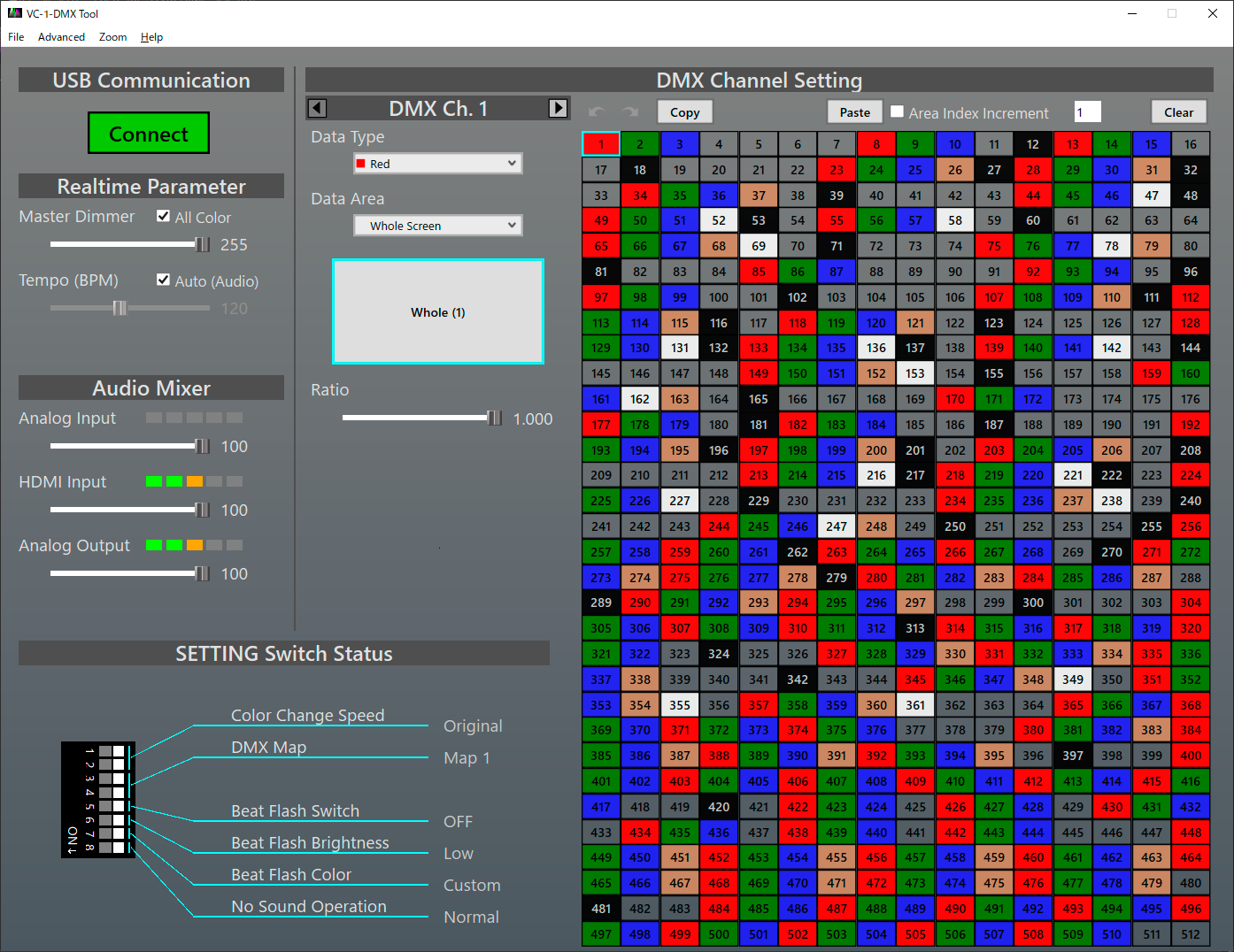Select DMX channel cell 100
The image size is (1234, 952).
click(x=719, y=297)
